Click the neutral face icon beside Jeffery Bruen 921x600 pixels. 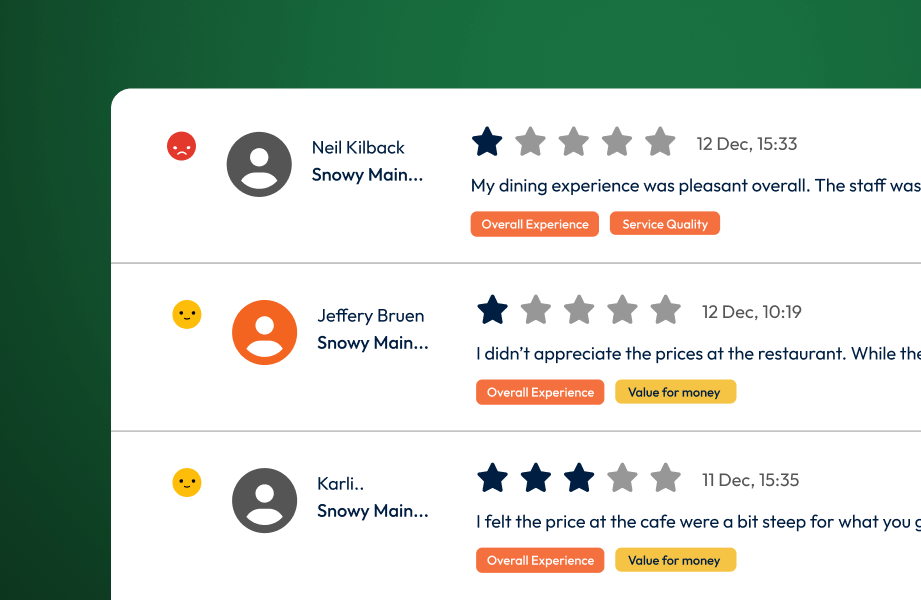click(187, 315)
